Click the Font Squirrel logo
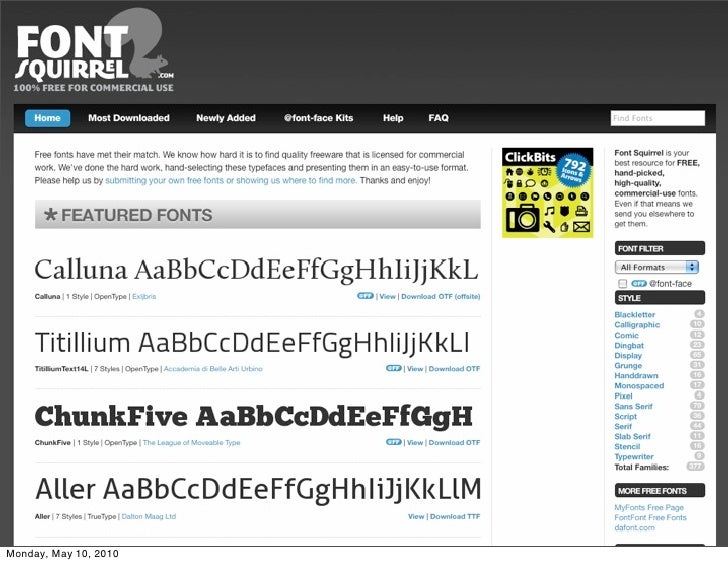The width and height of the screenshot is (728, 564). 94,51
